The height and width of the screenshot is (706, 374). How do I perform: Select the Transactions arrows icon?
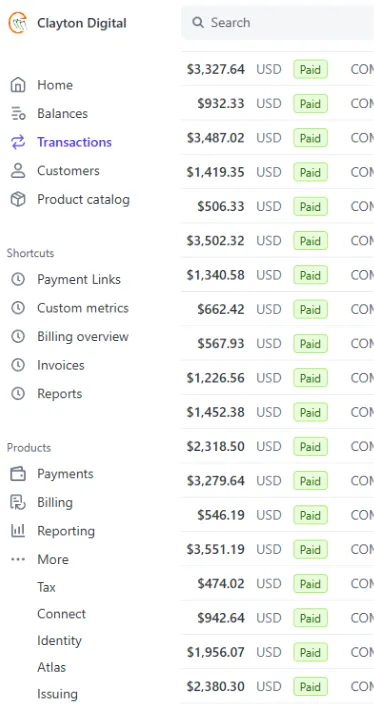18,142
